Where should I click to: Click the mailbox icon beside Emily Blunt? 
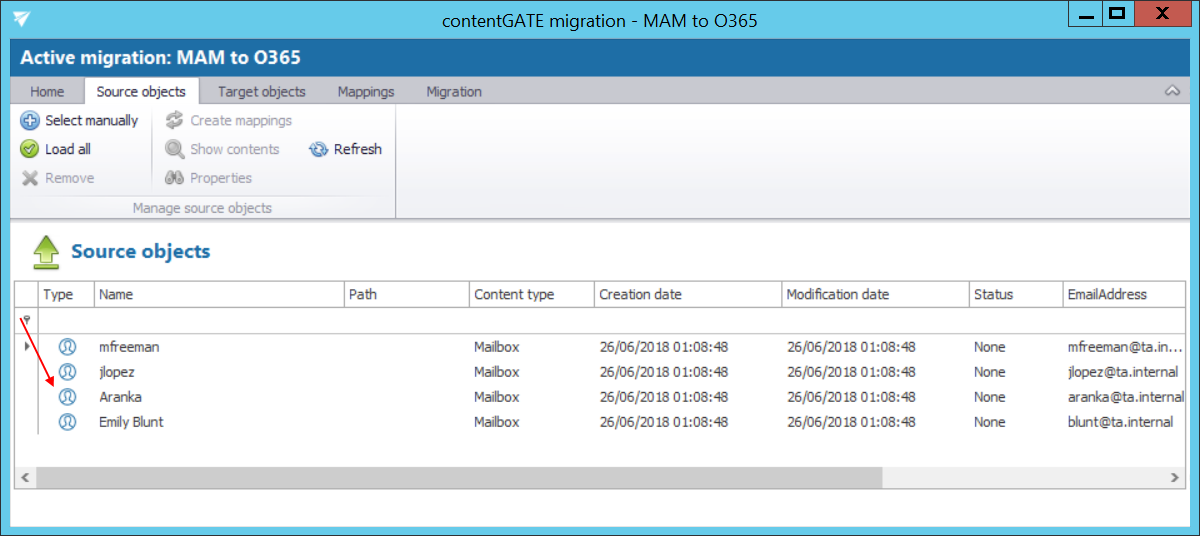click(x=67, y=422)
